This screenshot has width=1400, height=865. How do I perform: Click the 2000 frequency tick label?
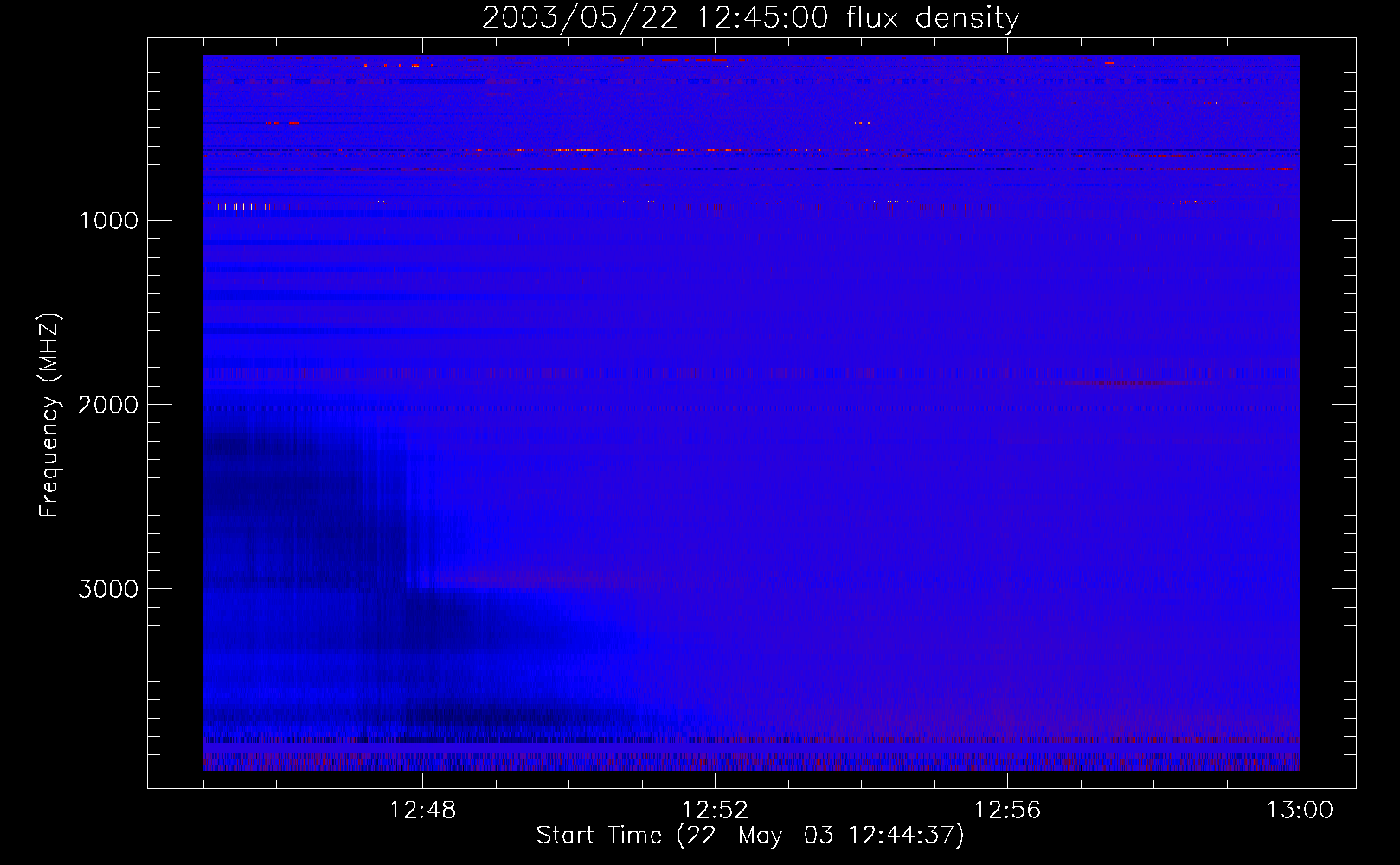(108, 405)
